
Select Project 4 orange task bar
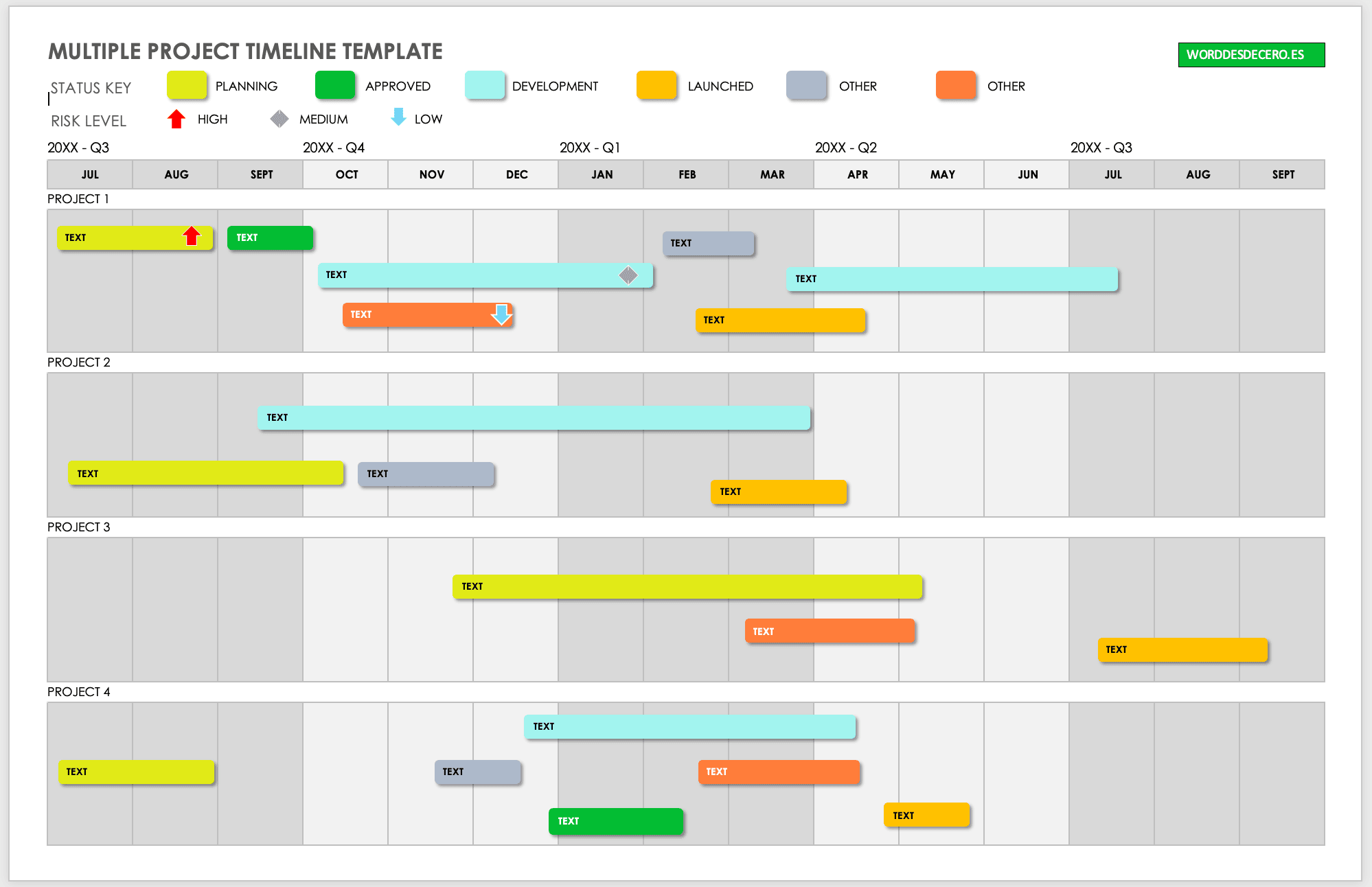click(x=779, y=772)
